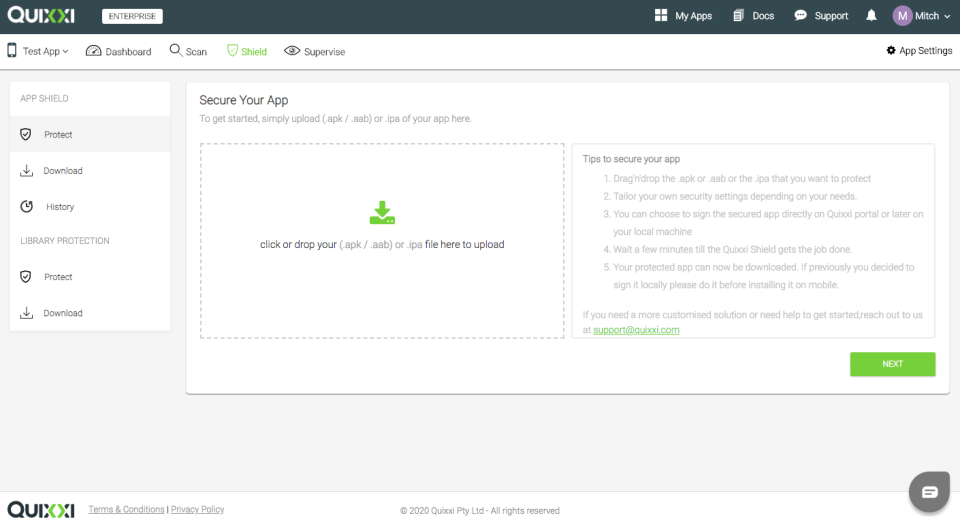Click the Support chat bubble icon
This screenshot has height=524, width=960.
(800, 15)
